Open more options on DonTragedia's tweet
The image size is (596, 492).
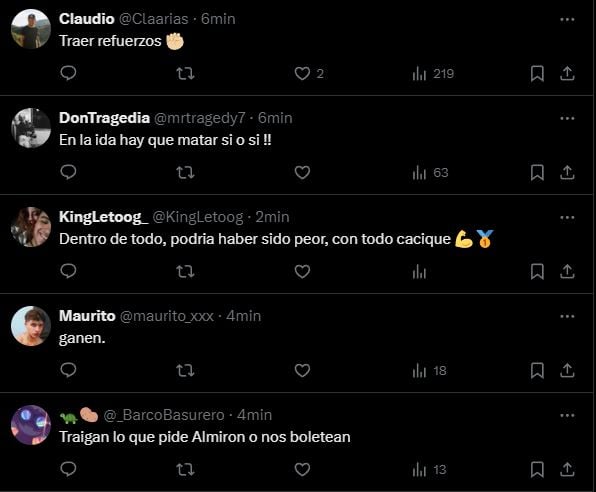click(x=567, y=118)
